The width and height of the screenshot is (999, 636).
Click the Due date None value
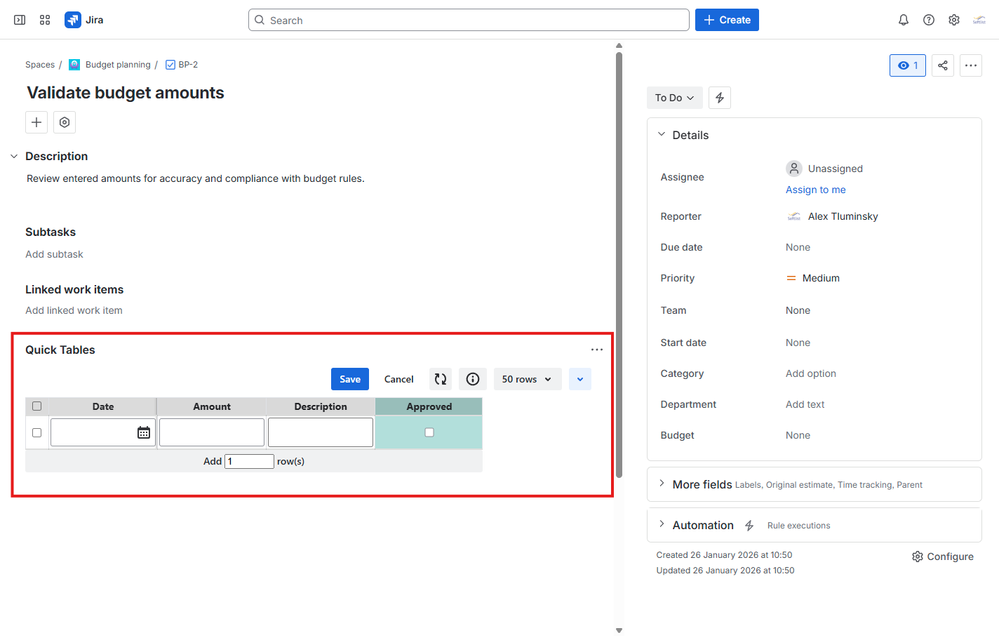point(798,247)
